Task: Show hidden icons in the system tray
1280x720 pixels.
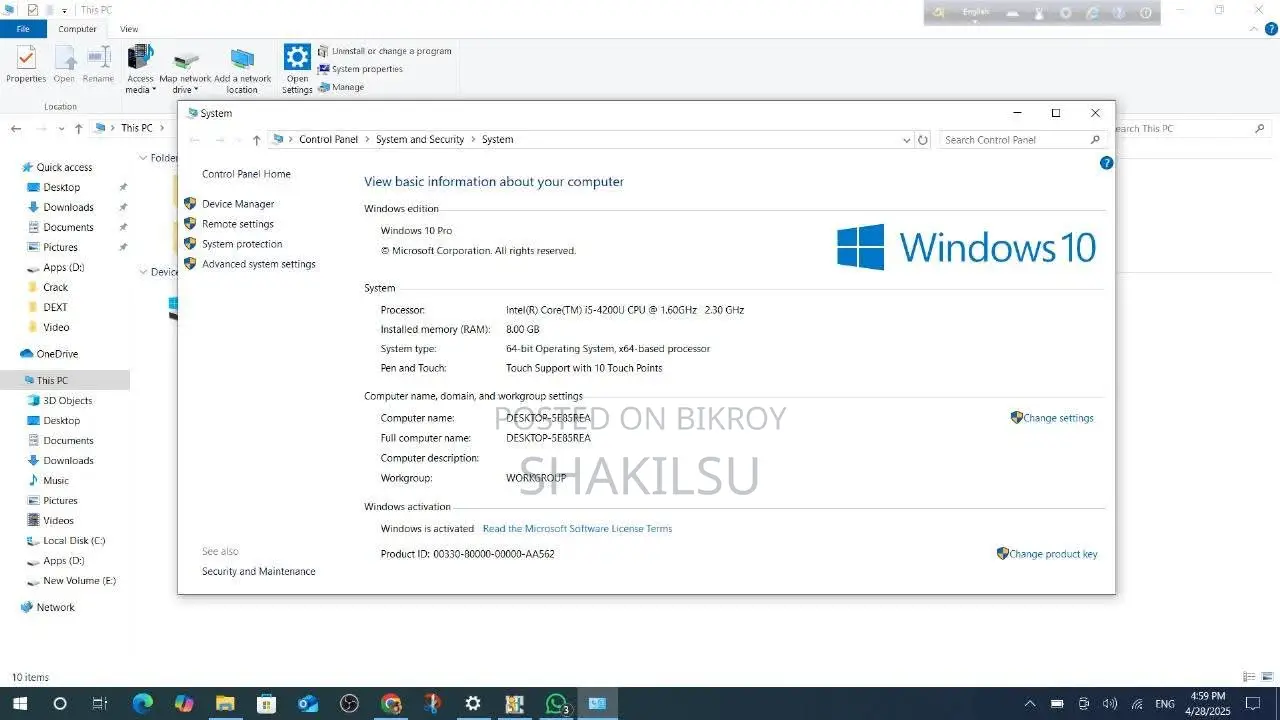Action: click(1029, 704)
